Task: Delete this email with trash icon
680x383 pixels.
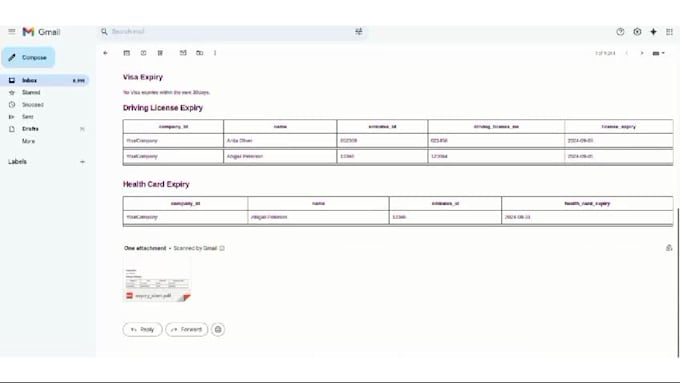Action: 160,53
